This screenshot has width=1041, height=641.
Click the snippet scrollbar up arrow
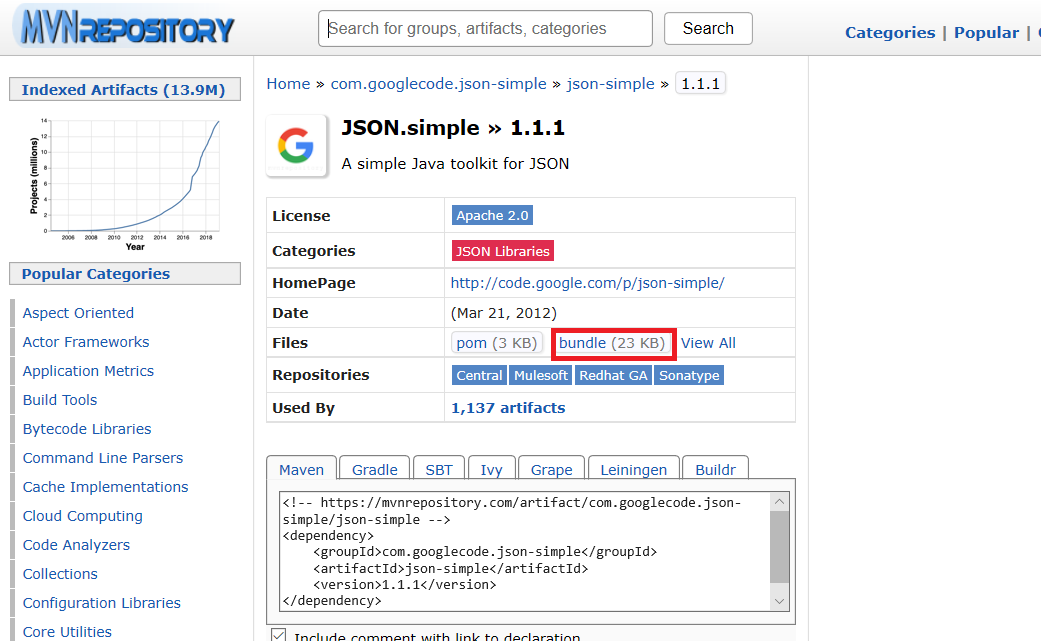coord(779,502)
